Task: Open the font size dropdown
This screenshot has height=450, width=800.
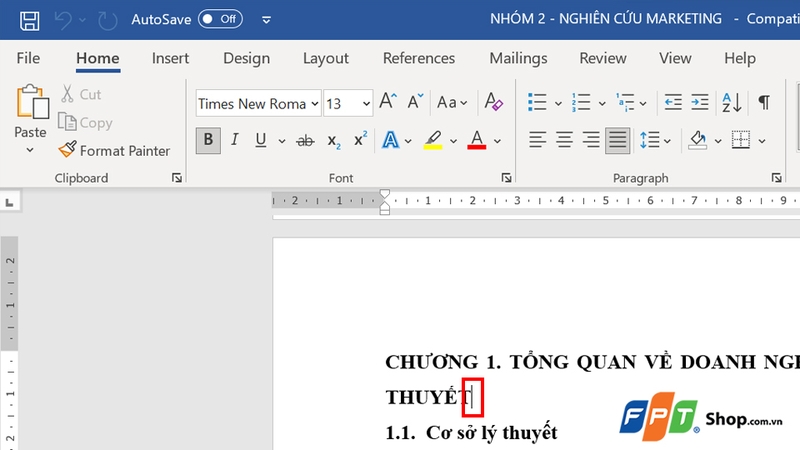Action: [x=366, y=104]
